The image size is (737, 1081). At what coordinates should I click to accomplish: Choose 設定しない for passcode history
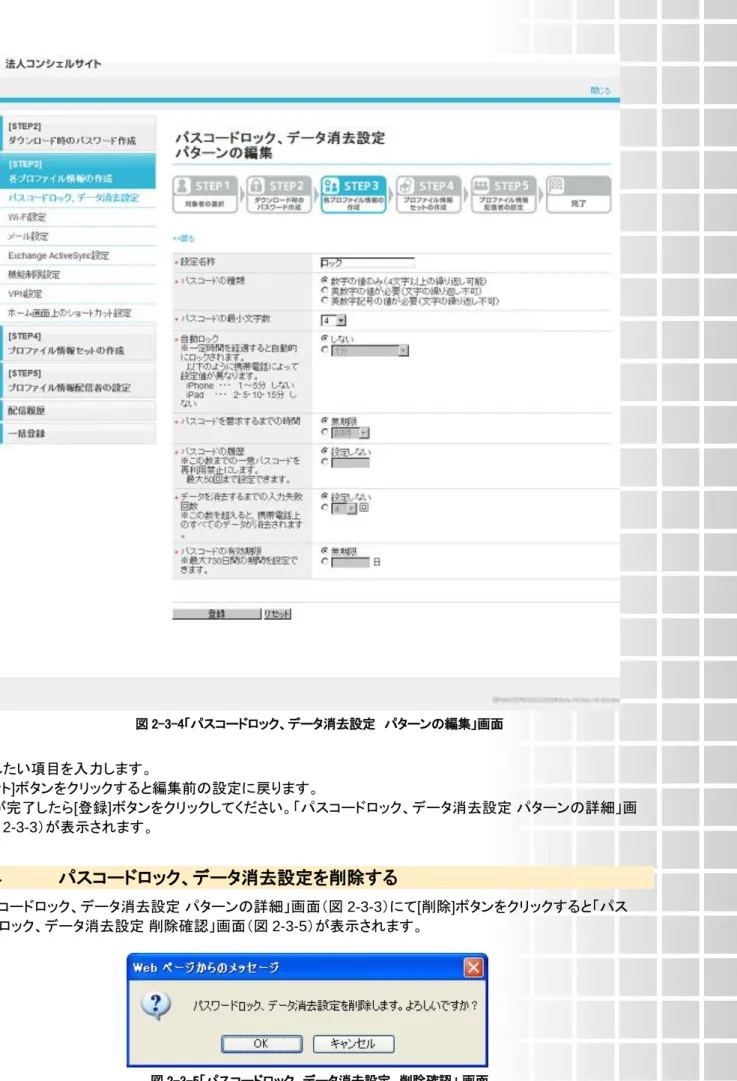[325, 451]
